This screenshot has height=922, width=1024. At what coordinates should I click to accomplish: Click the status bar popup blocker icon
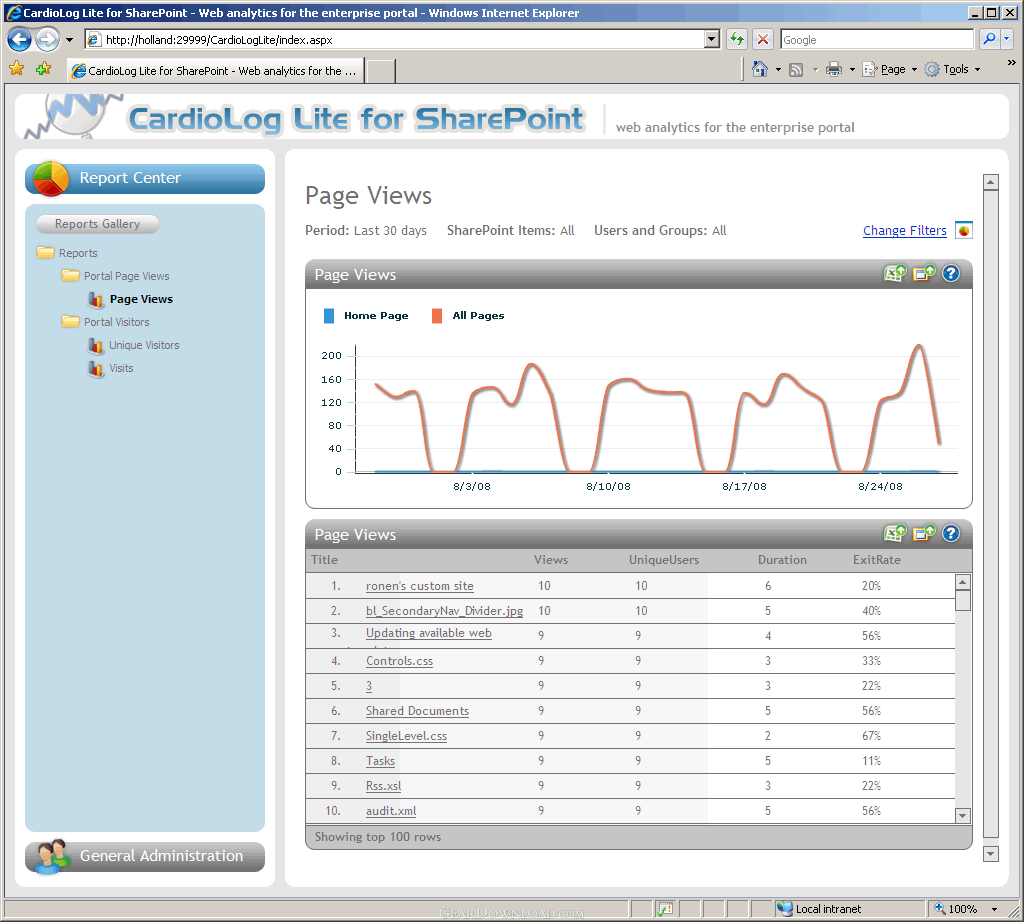click(x=665, y=909)
